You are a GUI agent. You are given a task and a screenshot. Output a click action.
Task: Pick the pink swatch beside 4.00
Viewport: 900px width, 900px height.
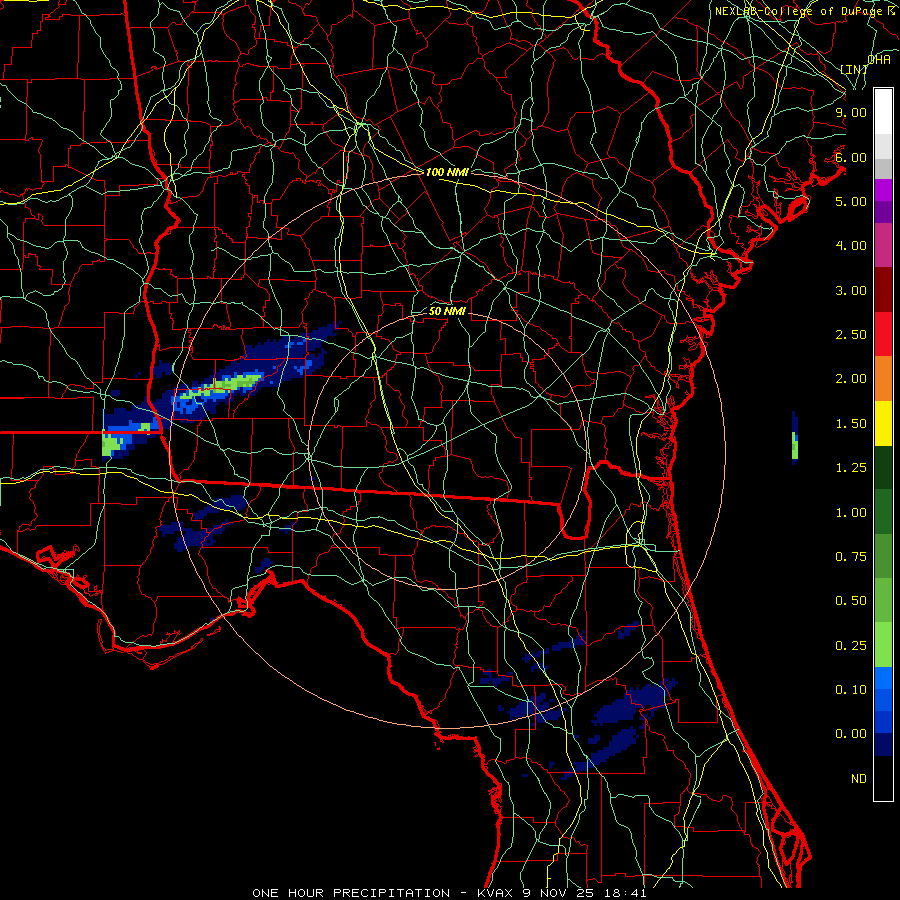pyautogui.click(x=883, y=245)
